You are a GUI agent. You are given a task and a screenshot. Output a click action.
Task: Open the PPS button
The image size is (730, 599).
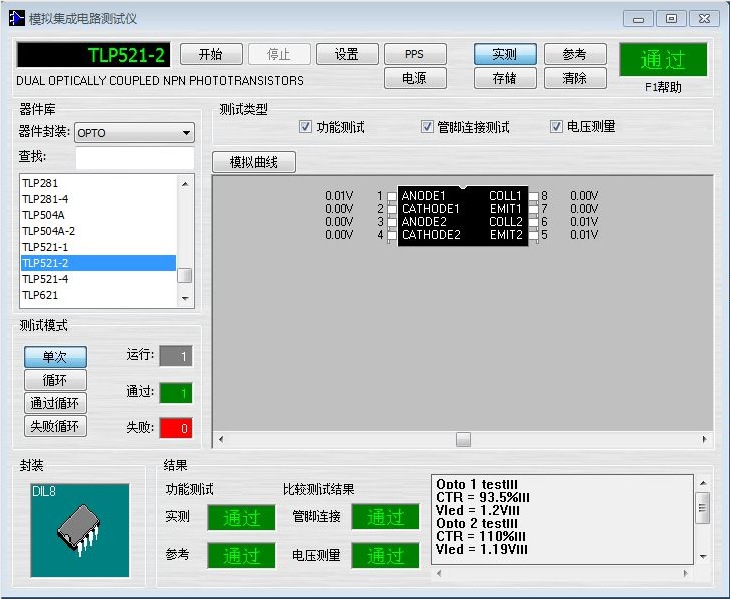415,54
